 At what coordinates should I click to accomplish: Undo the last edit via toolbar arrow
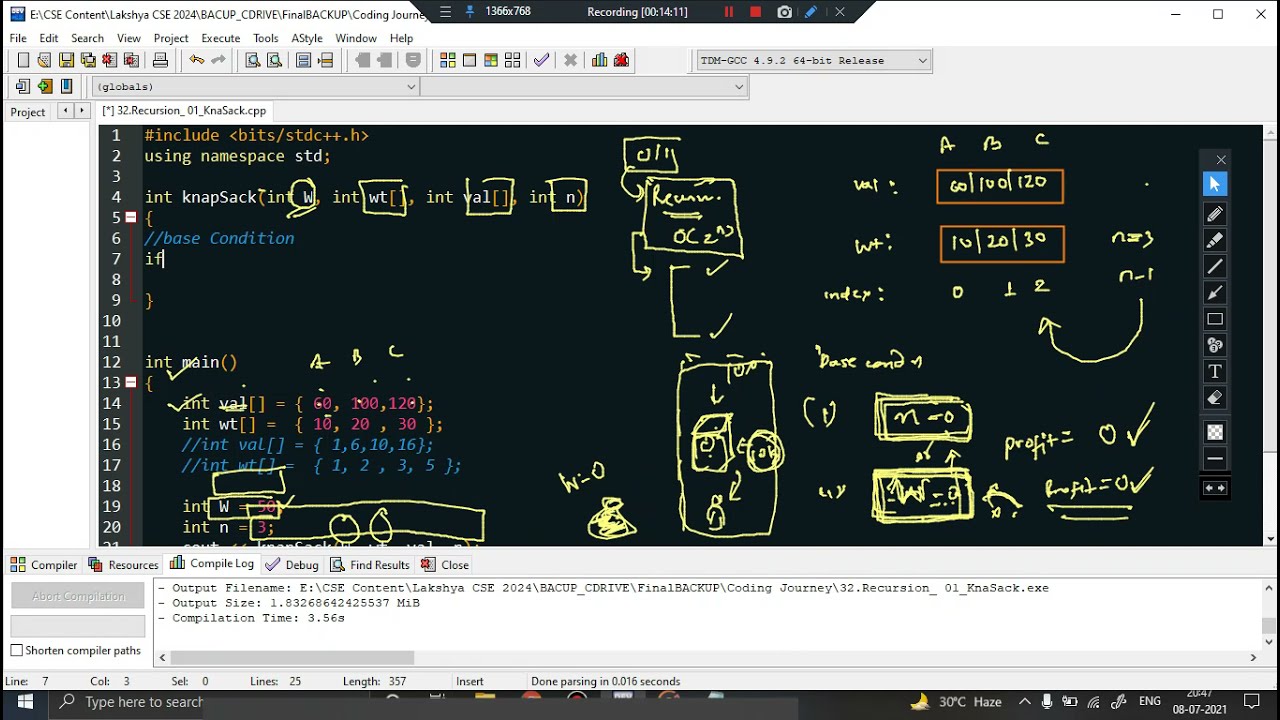click(197, 60)
